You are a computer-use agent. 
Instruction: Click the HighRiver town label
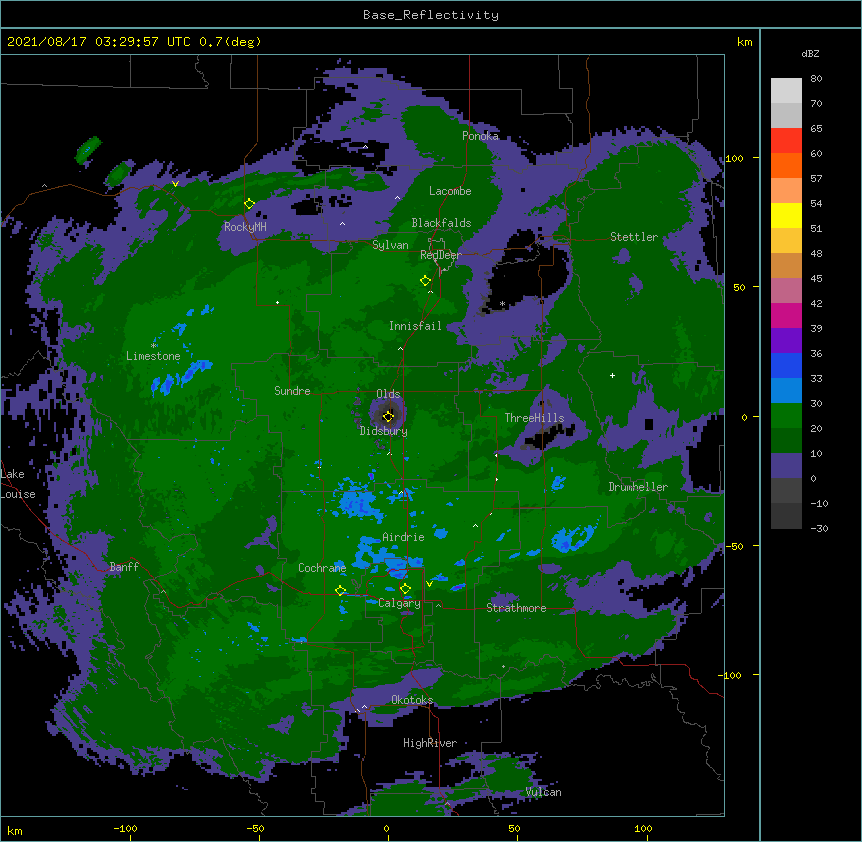(x=430, y=743)
